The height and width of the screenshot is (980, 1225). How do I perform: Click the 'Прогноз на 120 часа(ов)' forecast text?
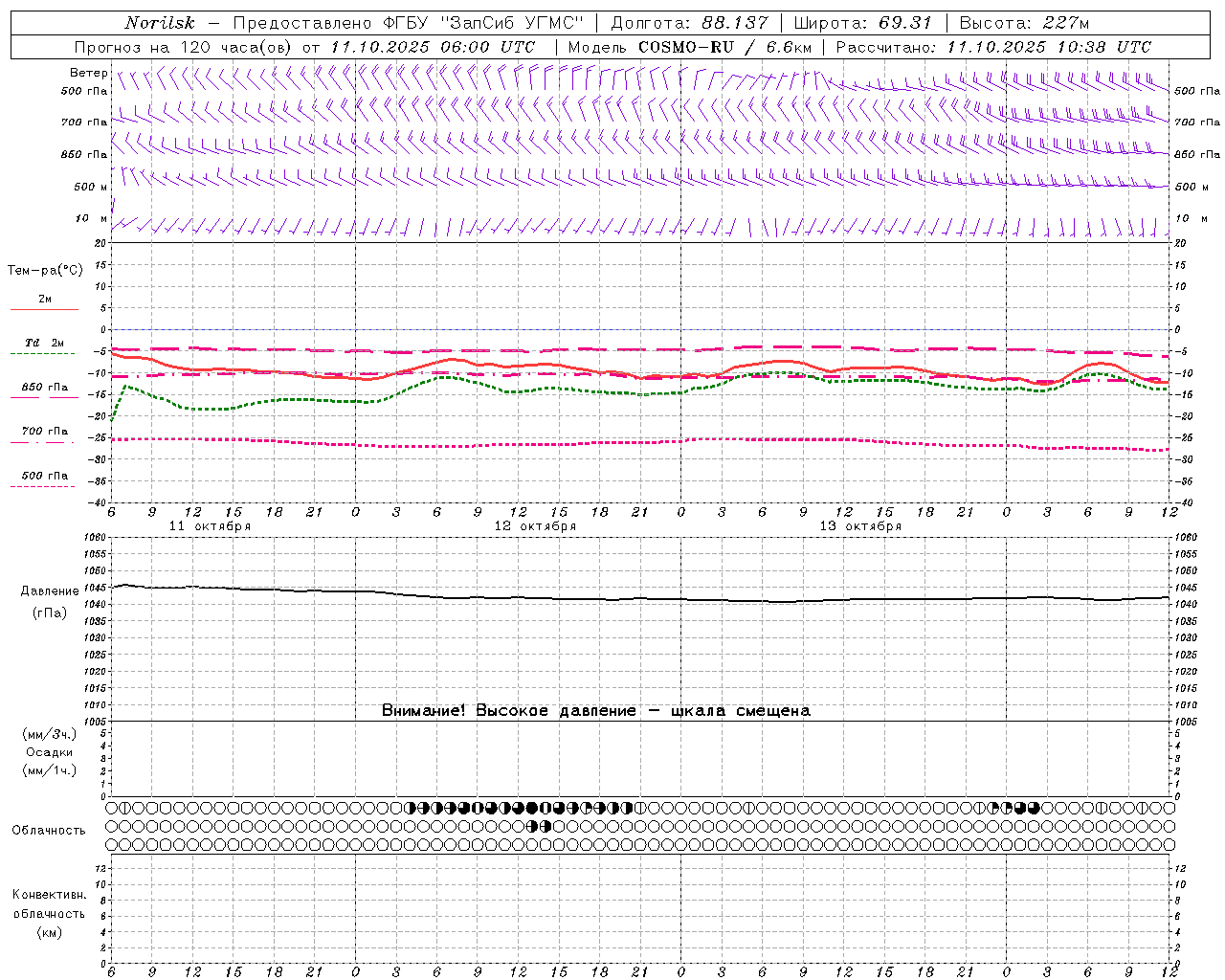(185, 47)
